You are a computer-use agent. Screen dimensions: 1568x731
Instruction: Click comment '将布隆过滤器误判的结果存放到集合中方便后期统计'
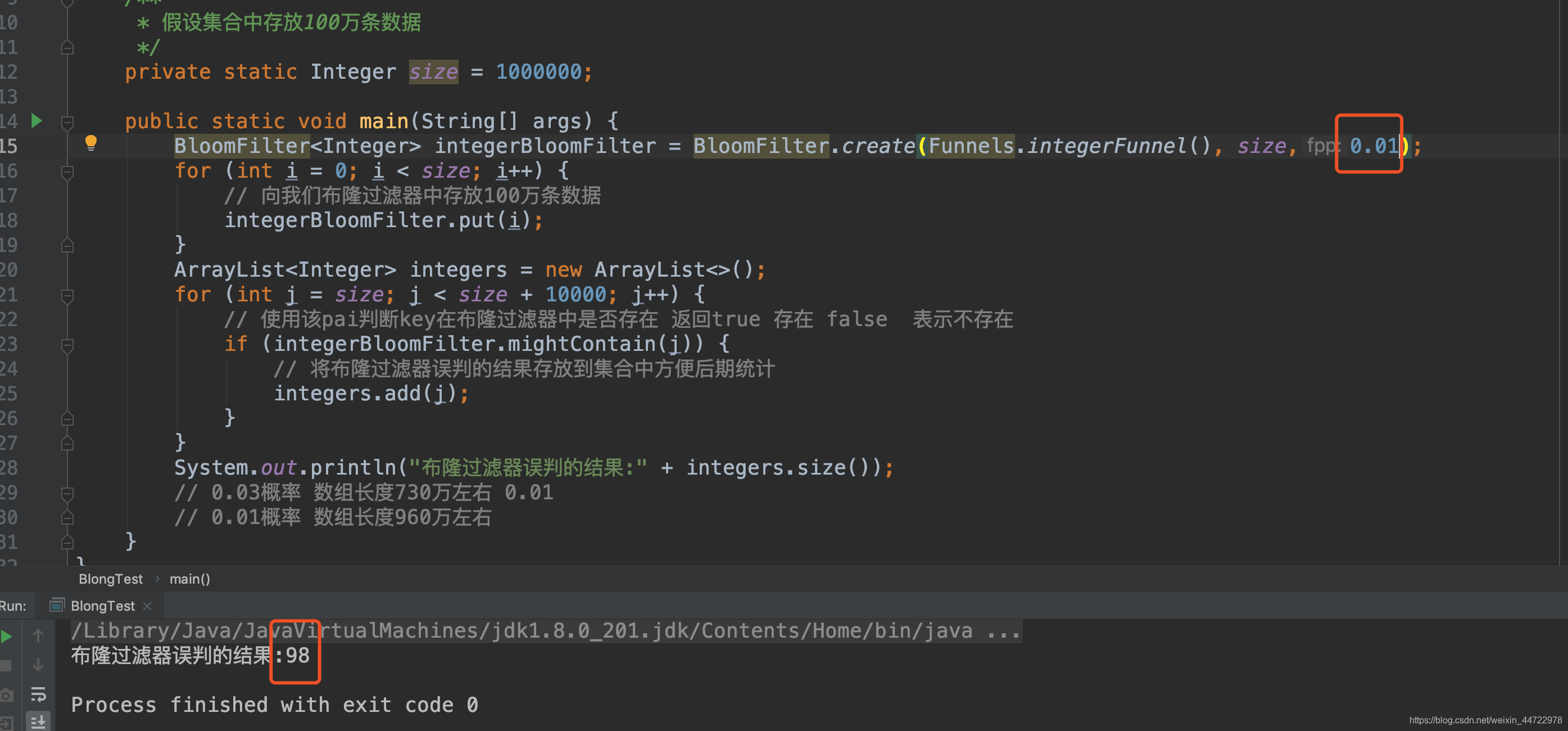(542, 368)
